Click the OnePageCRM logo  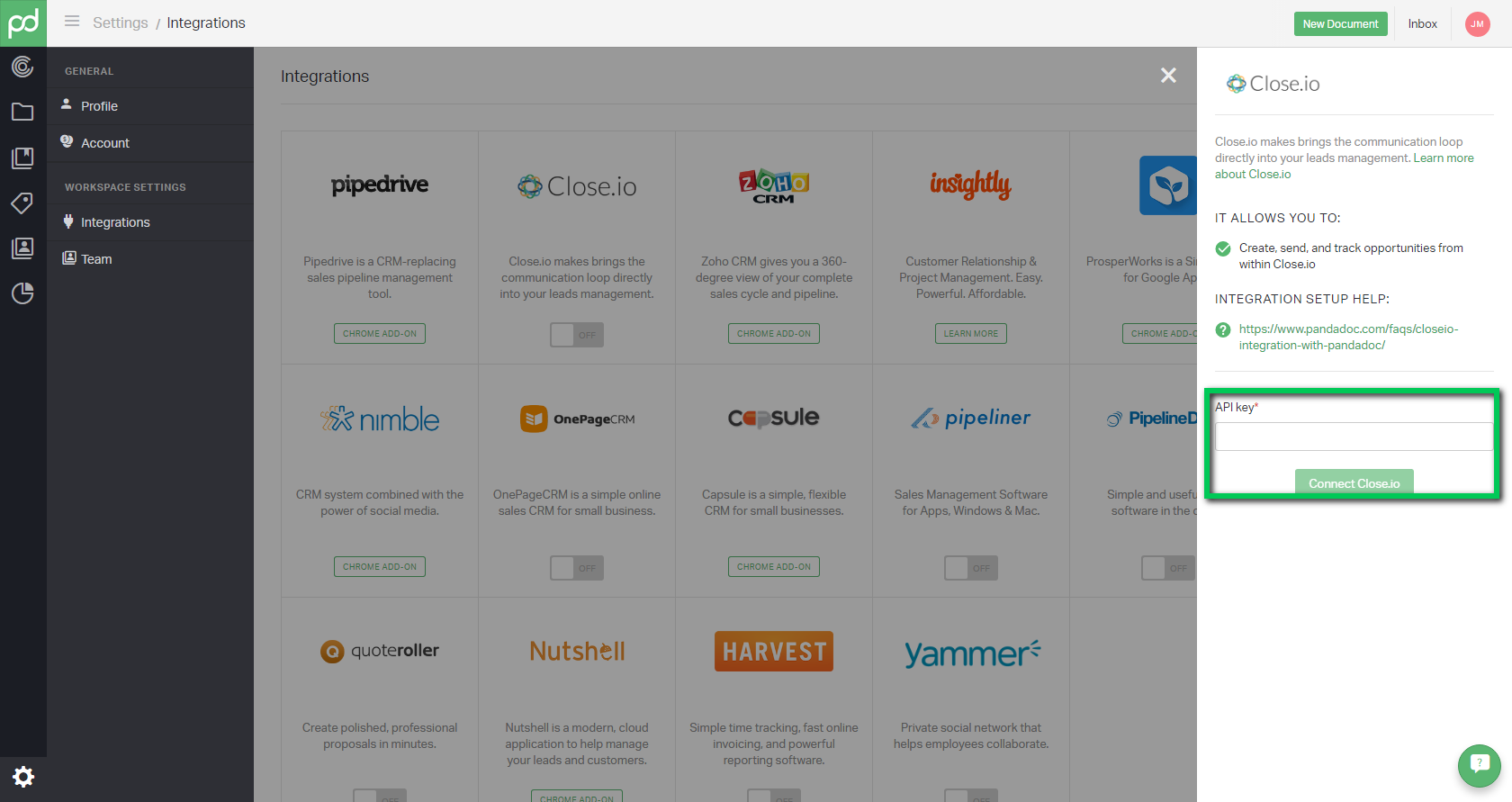577,419
